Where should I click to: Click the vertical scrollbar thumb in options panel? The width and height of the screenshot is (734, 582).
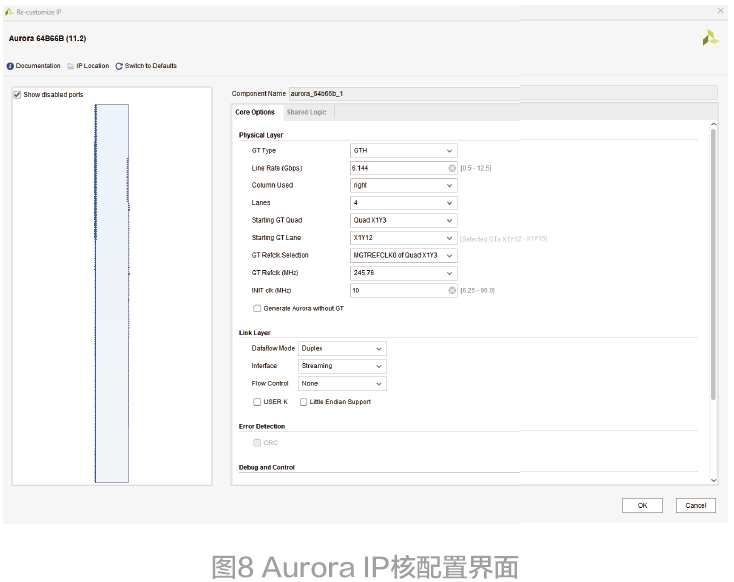click(713, 265)
